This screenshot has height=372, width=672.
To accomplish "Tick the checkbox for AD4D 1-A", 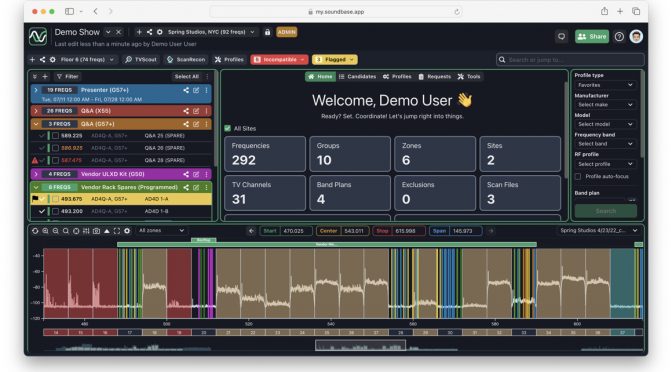I will (55, 199).
